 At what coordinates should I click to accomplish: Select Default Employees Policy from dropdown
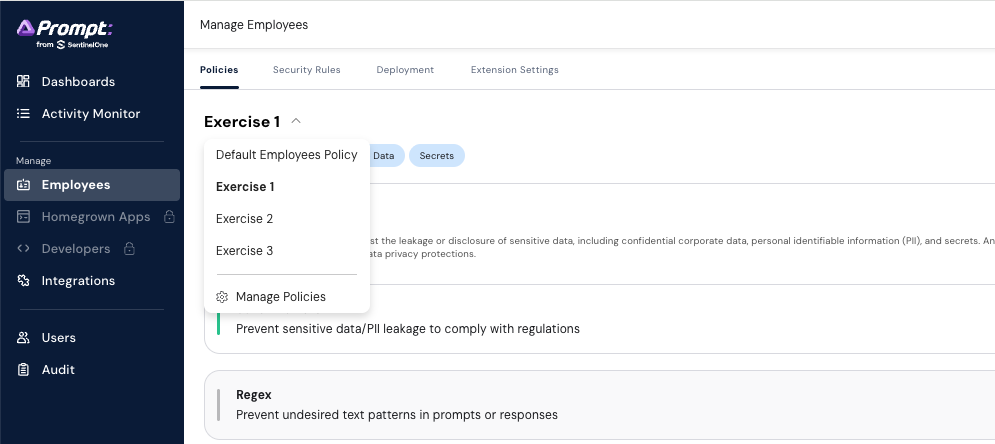pos(286,155)
